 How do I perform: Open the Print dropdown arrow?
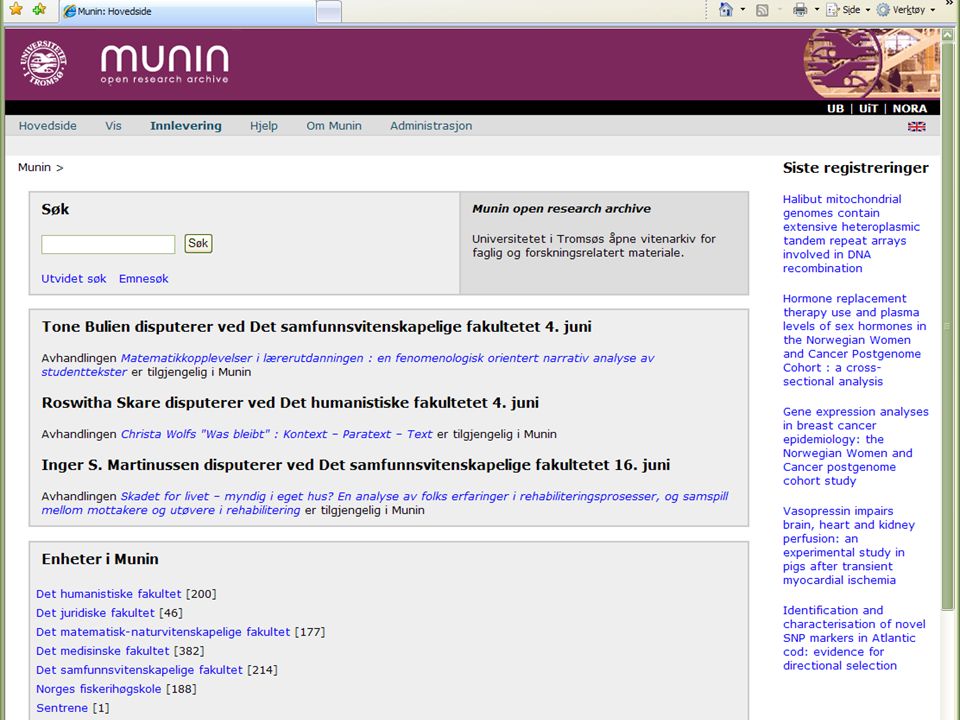click(x=817, y=10)
